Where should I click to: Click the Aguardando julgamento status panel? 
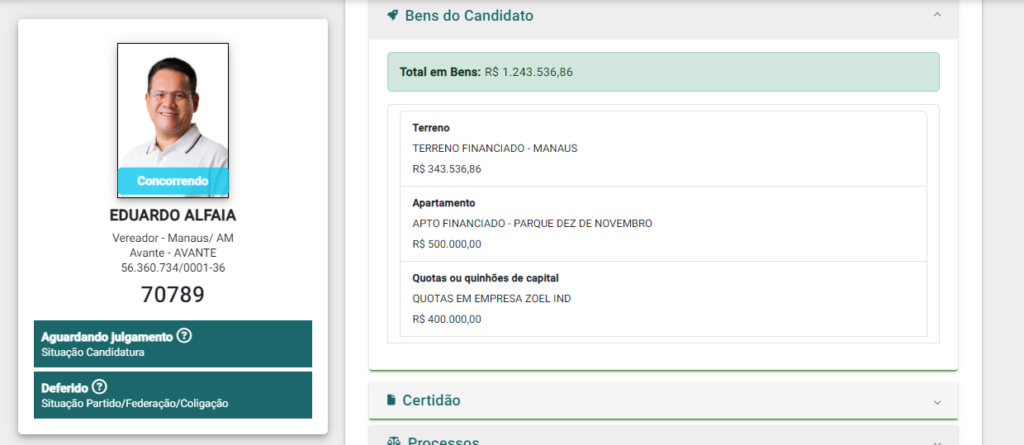point(172,344)
